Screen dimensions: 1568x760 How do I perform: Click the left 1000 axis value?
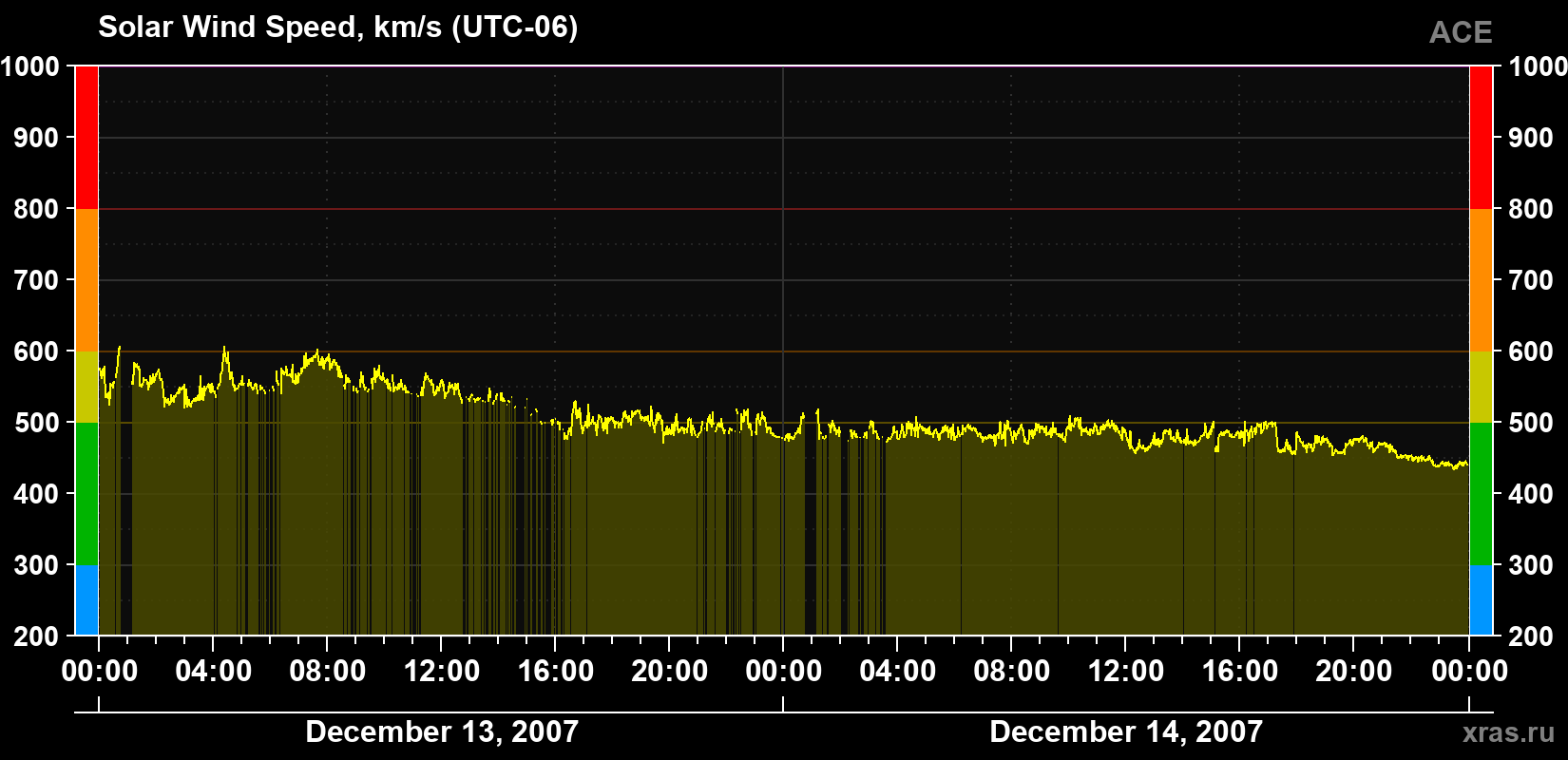tap(30, 66)
